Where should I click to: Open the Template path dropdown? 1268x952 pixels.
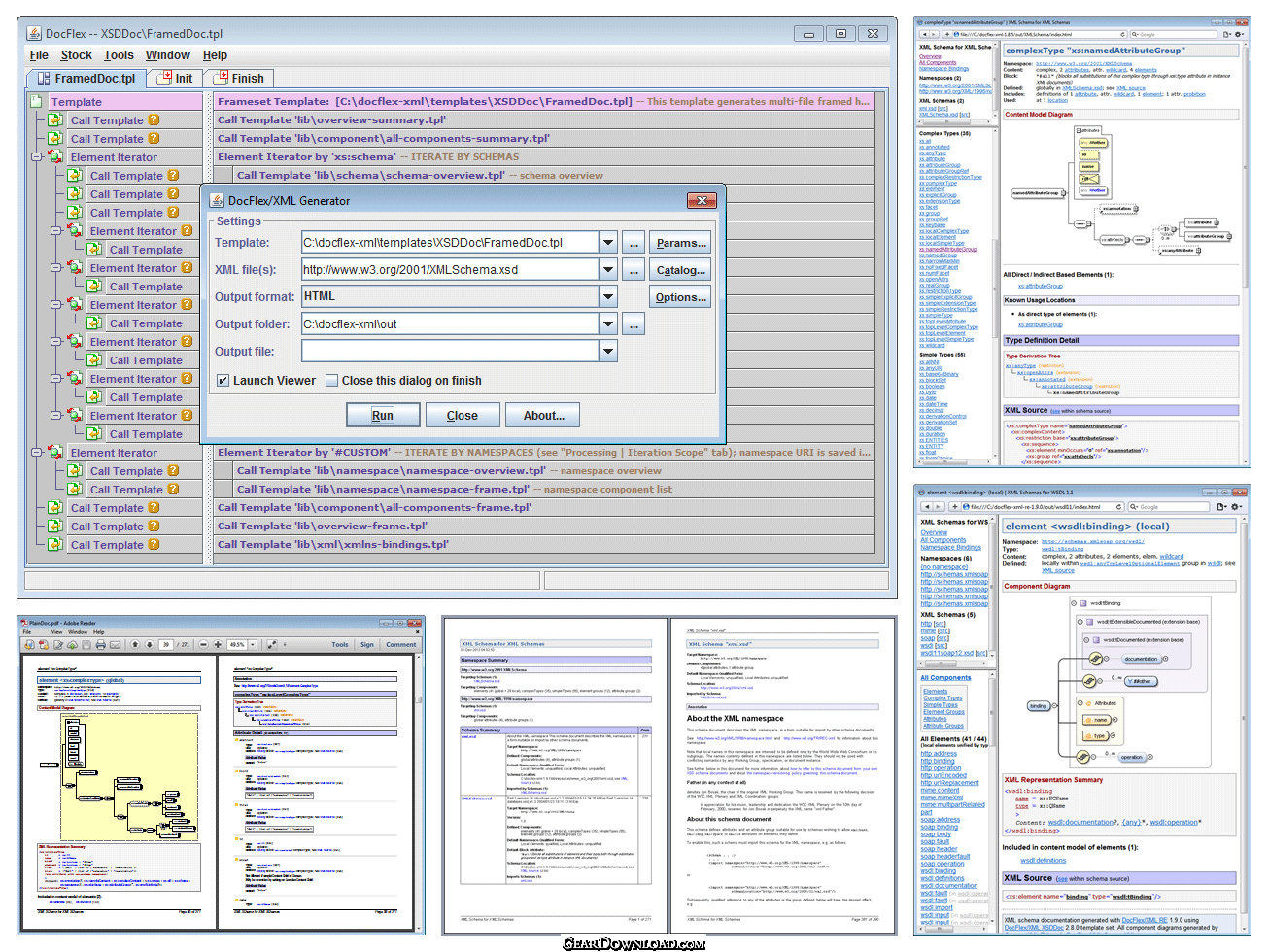coord(607,243)
